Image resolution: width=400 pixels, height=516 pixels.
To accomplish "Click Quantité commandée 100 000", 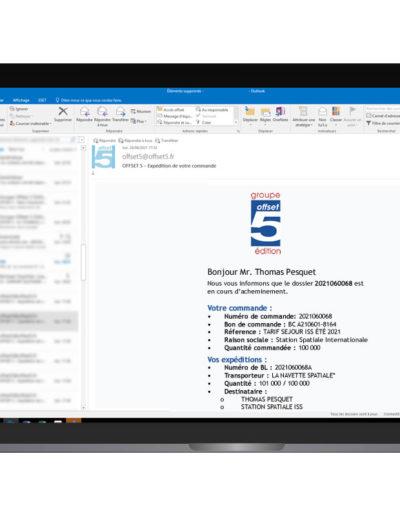I will click(272, 348).
